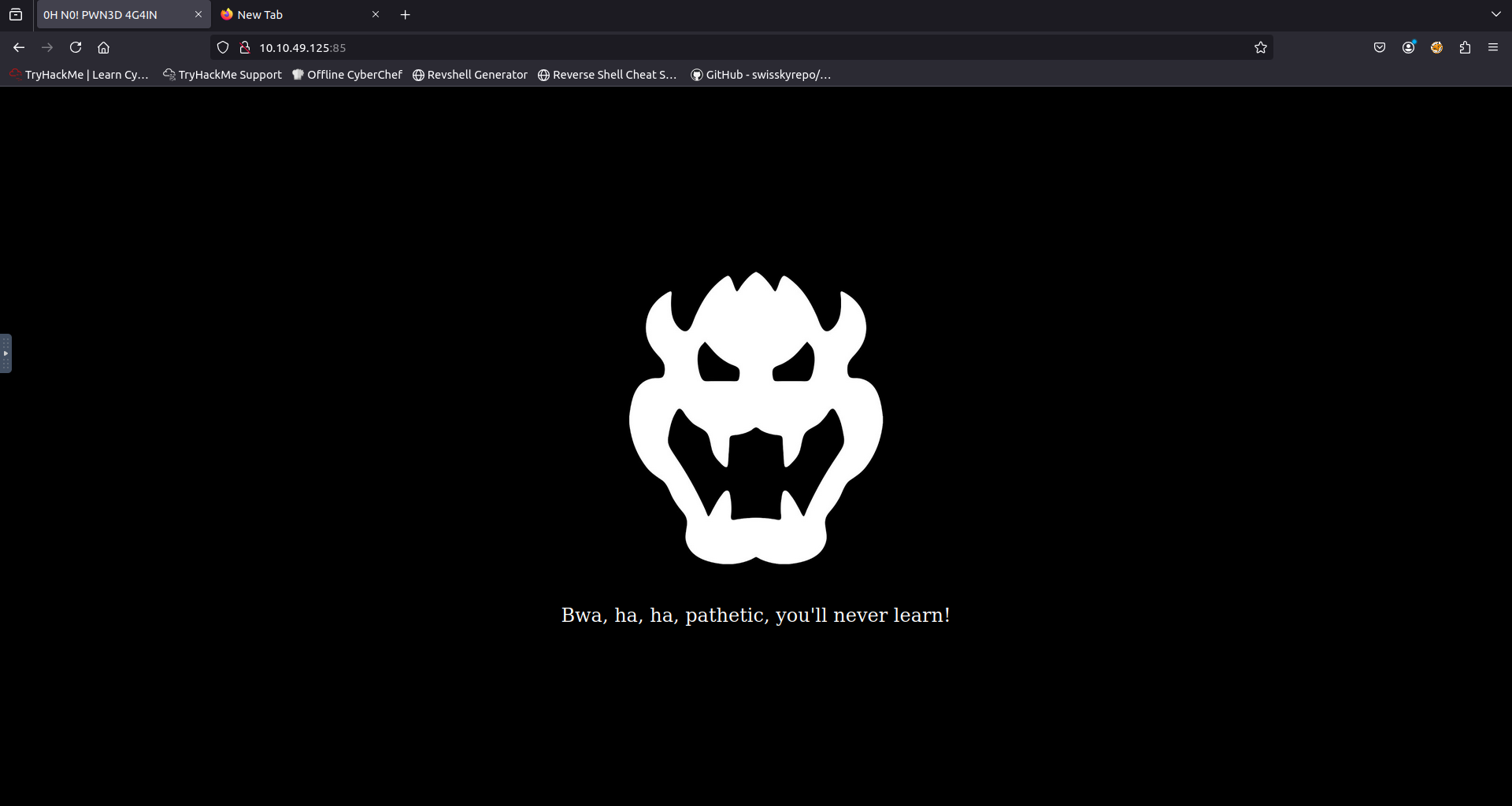The width and height of the screenshot is (1512, 806).
Task: Open the Firefox account menu
Action: (x=1408, y=47)
